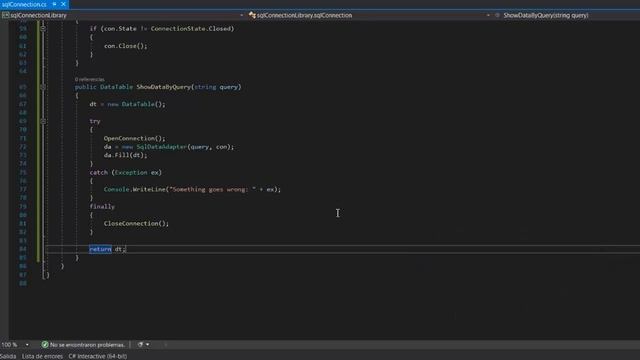Click 'OpenConnection();' in the try block
640x360 pixels.
[x=134, y=138]
